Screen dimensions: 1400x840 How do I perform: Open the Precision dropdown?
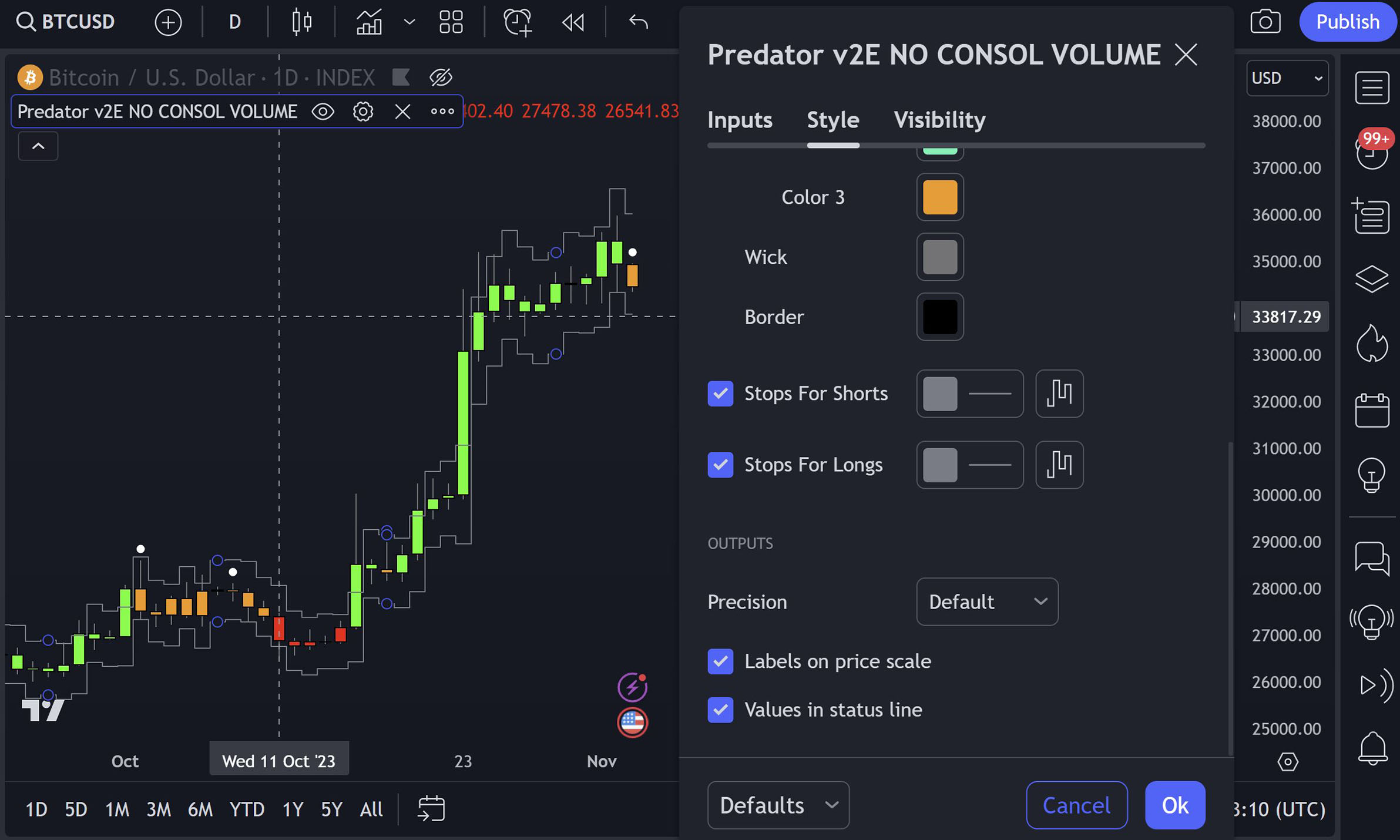pyautogui.click(x=987, y=602)
